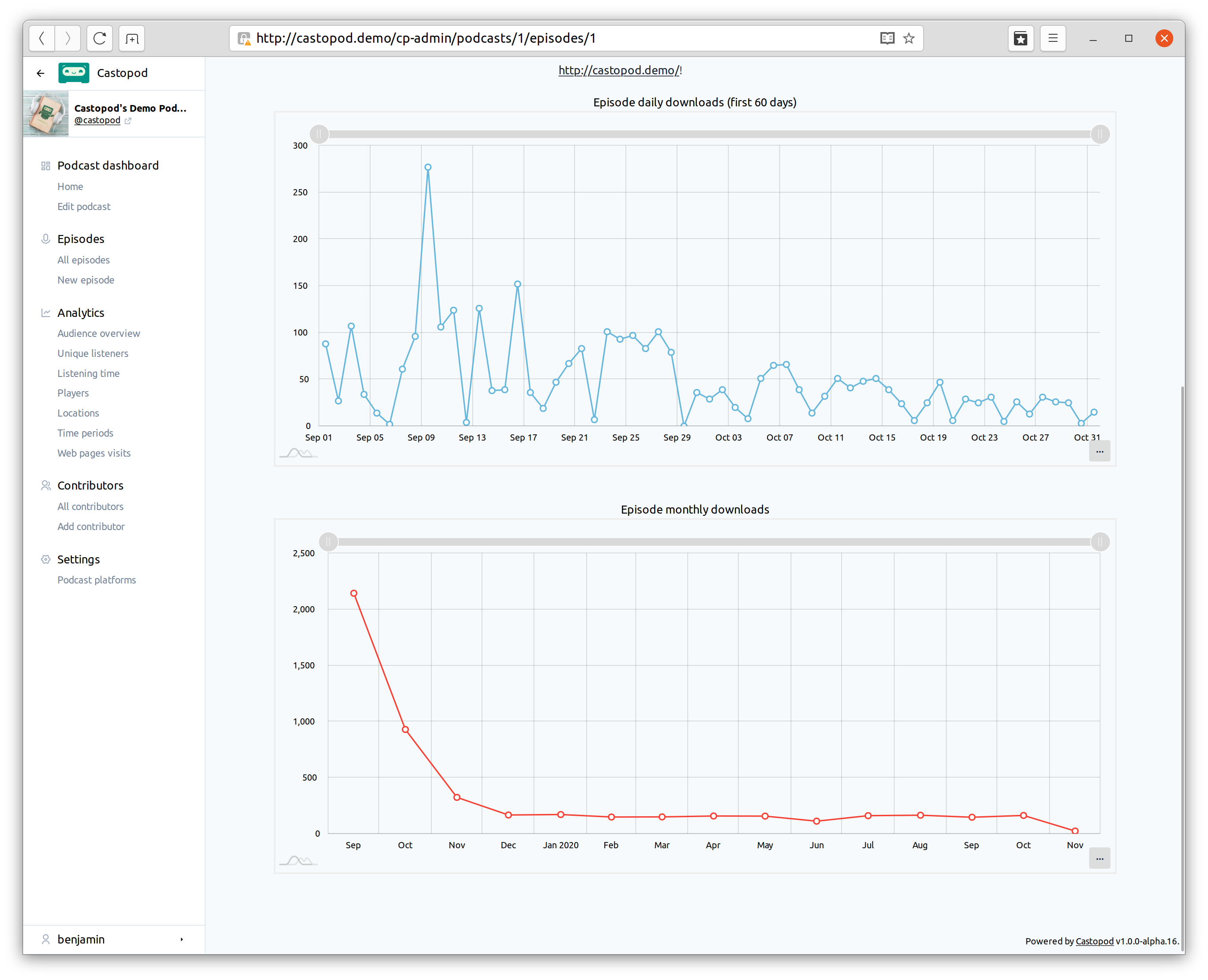Click the amCharts logo under monthly chart
This screenshot has height=980, width=1208.
pos(298,860)
